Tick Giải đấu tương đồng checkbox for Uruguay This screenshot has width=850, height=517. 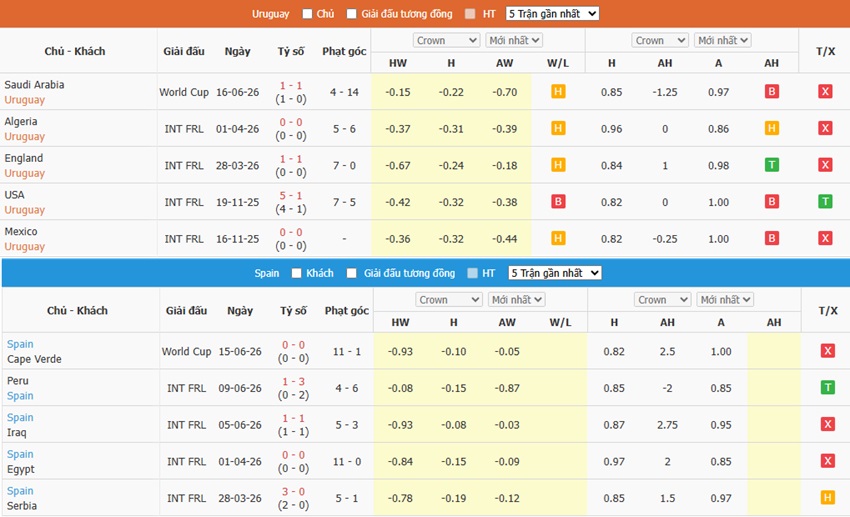pos(352,14)
